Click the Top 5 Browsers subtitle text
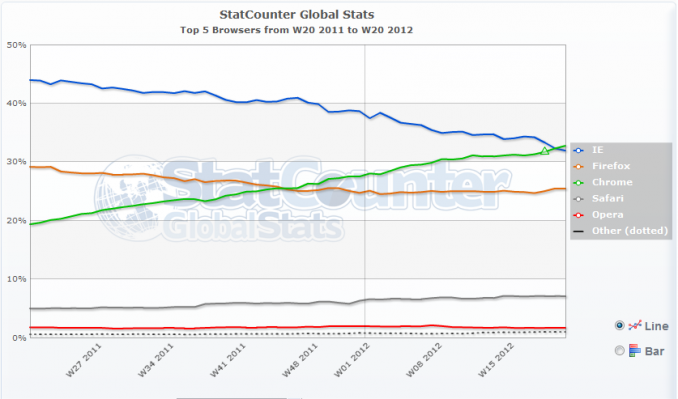 297,30
